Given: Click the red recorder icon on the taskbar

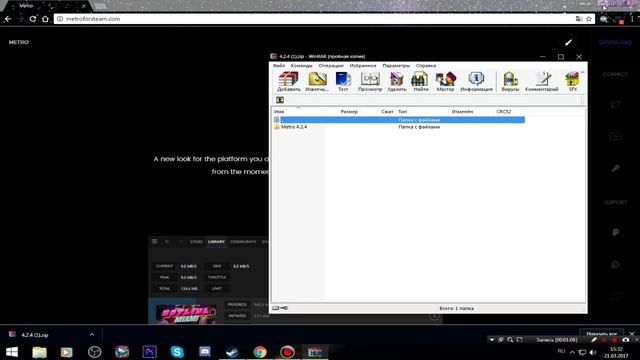Looking at the screenshot, I should tap(287, 352).
